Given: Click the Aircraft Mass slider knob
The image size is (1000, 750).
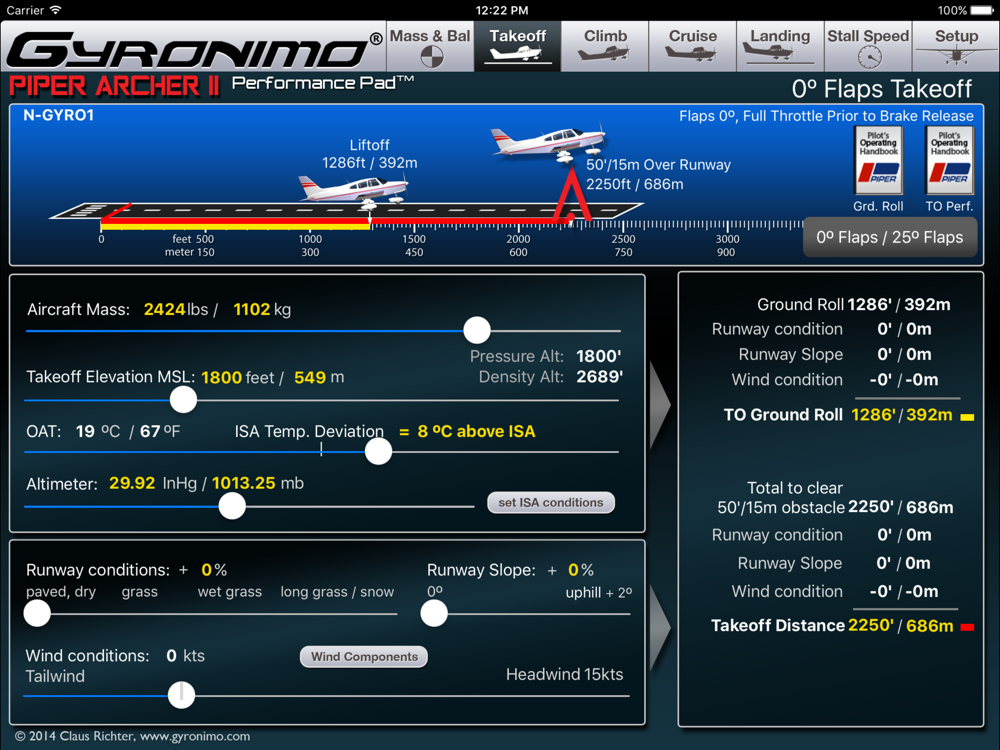Looking at the screenshot, I should pyautogui.click(x=476, y=330).
